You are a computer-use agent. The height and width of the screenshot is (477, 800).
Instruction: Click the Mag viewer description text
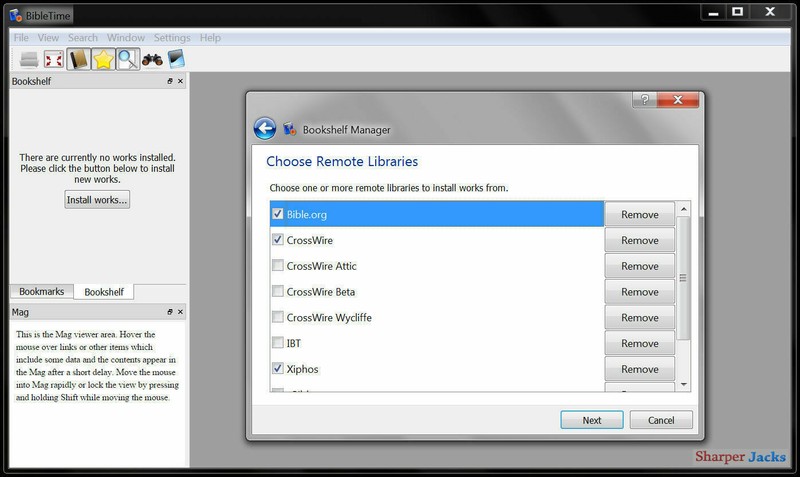pos(97,366)
